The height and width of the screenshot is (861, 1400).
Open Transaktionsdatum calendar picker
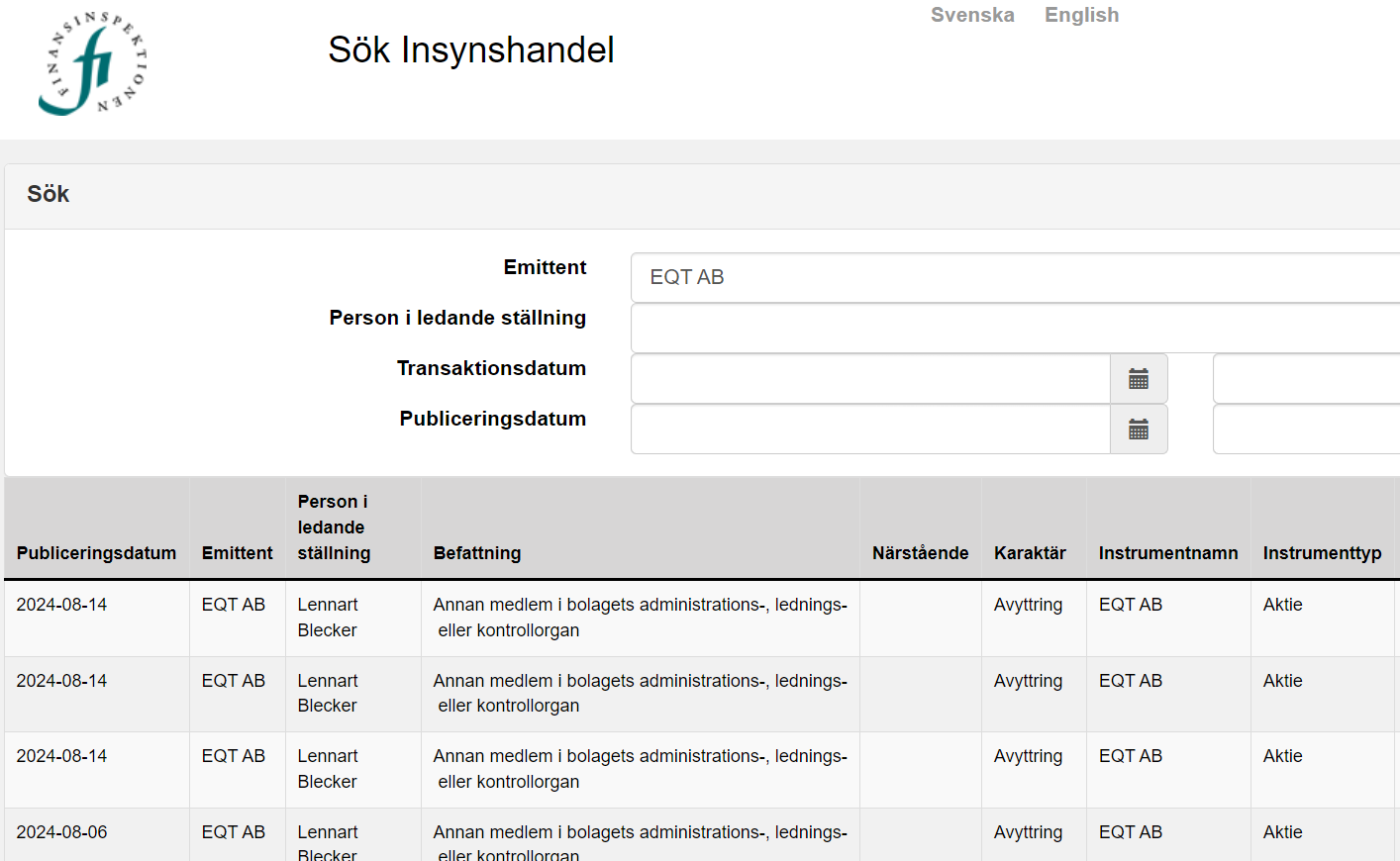click(1139, 379)
